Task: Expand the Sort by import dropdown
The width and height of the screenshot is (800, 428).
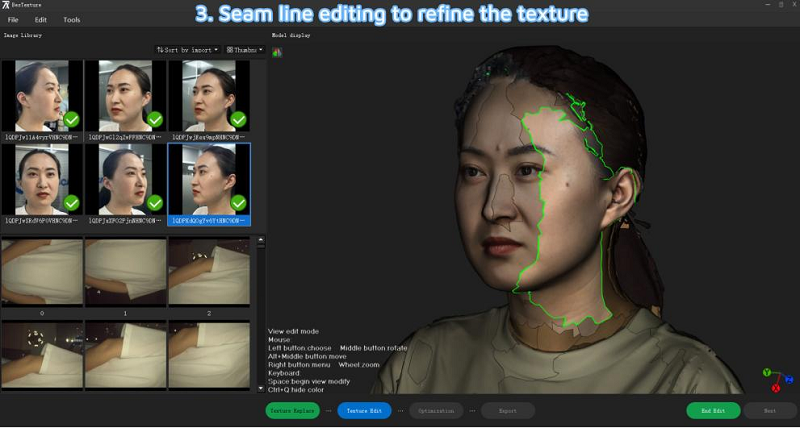Action: [188, 49]
